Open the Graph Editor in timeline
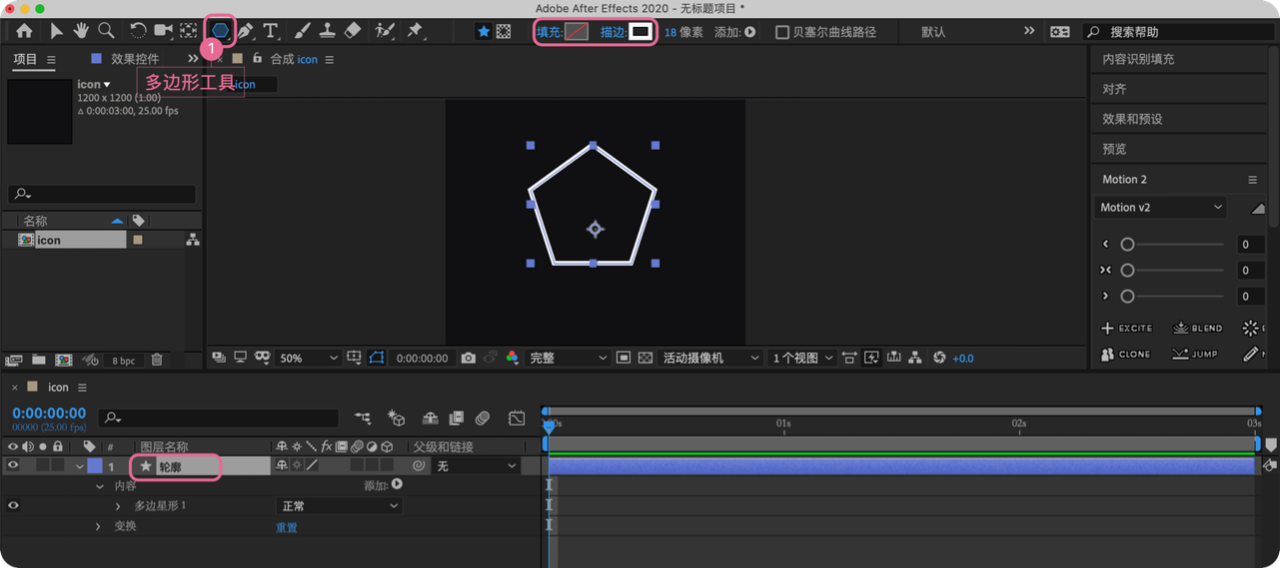Screen dimensions: 1280x568 pos(516,418)
